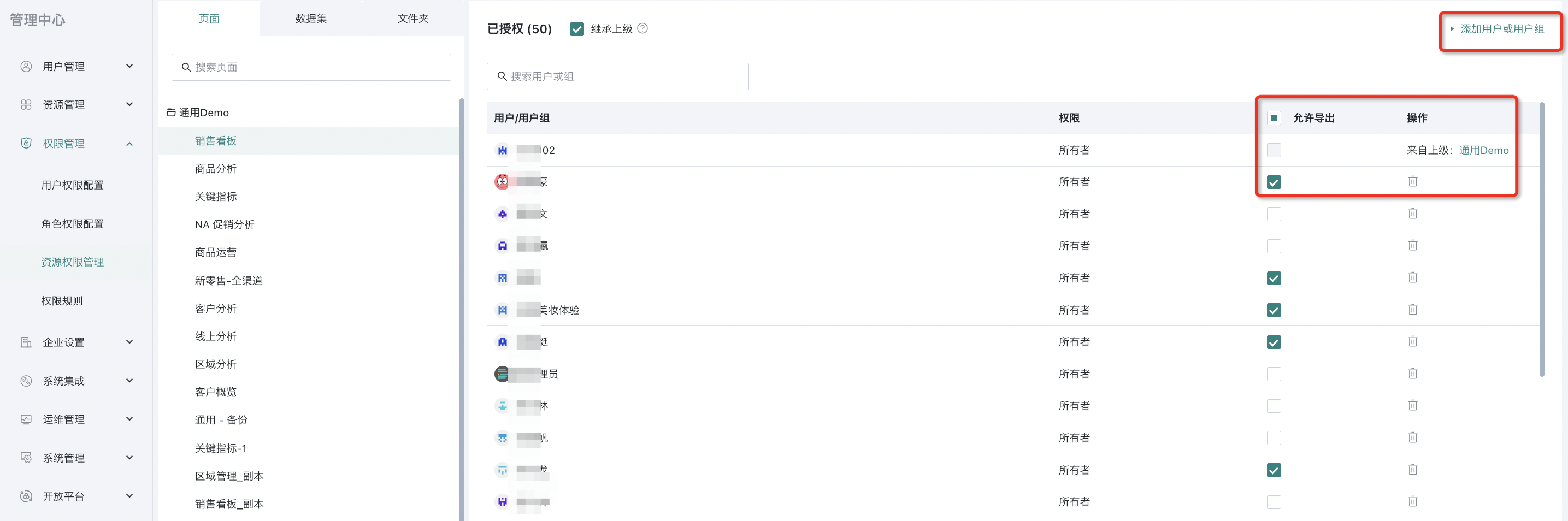This screenshot has width=1568, height=521.
Task: Click the help icon beside 继承上级
Action: pyautogui.click(x=642, y=28)
